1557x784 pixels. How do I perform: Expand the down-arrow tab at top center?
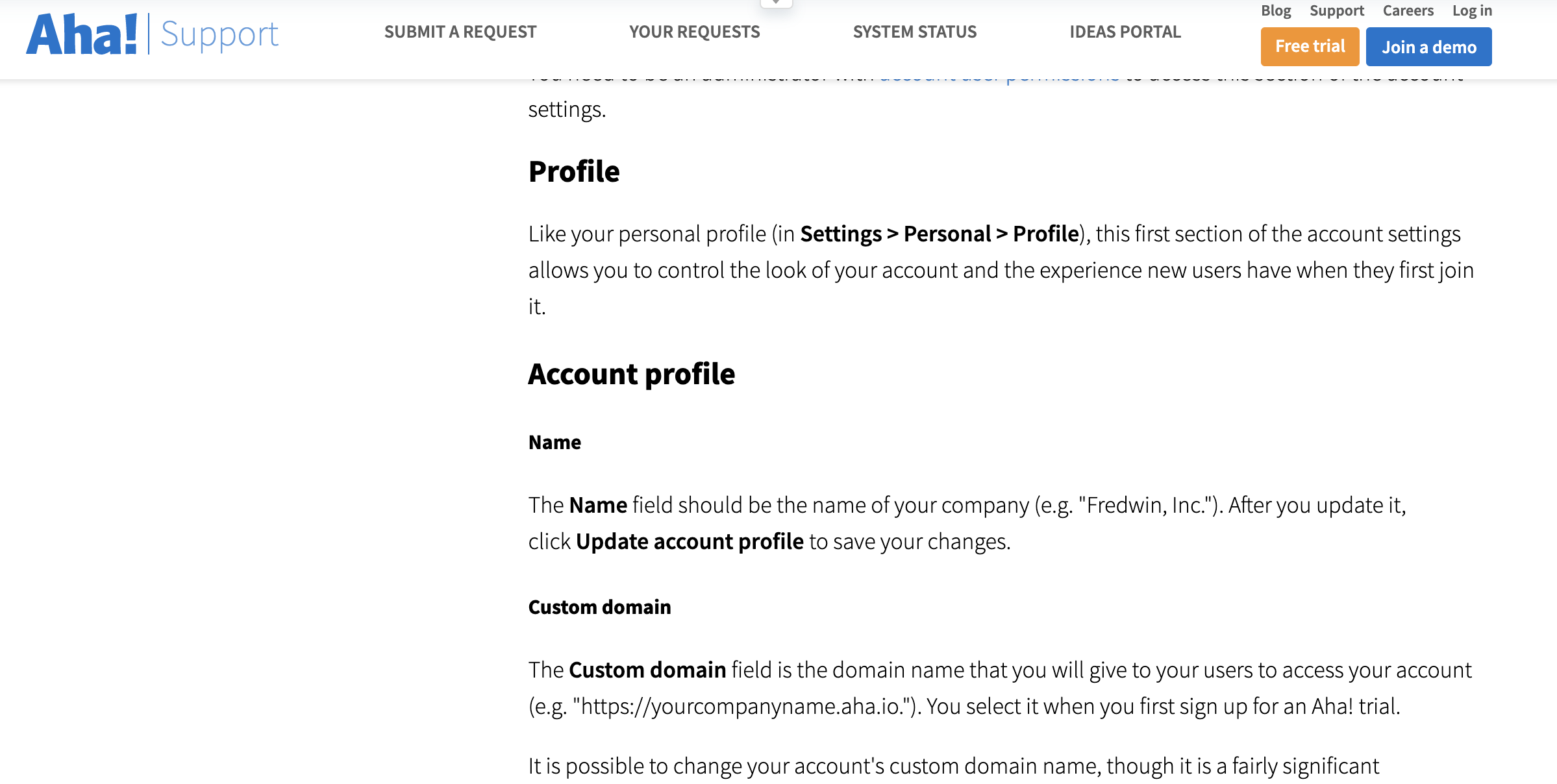click(x=776, y=3)
